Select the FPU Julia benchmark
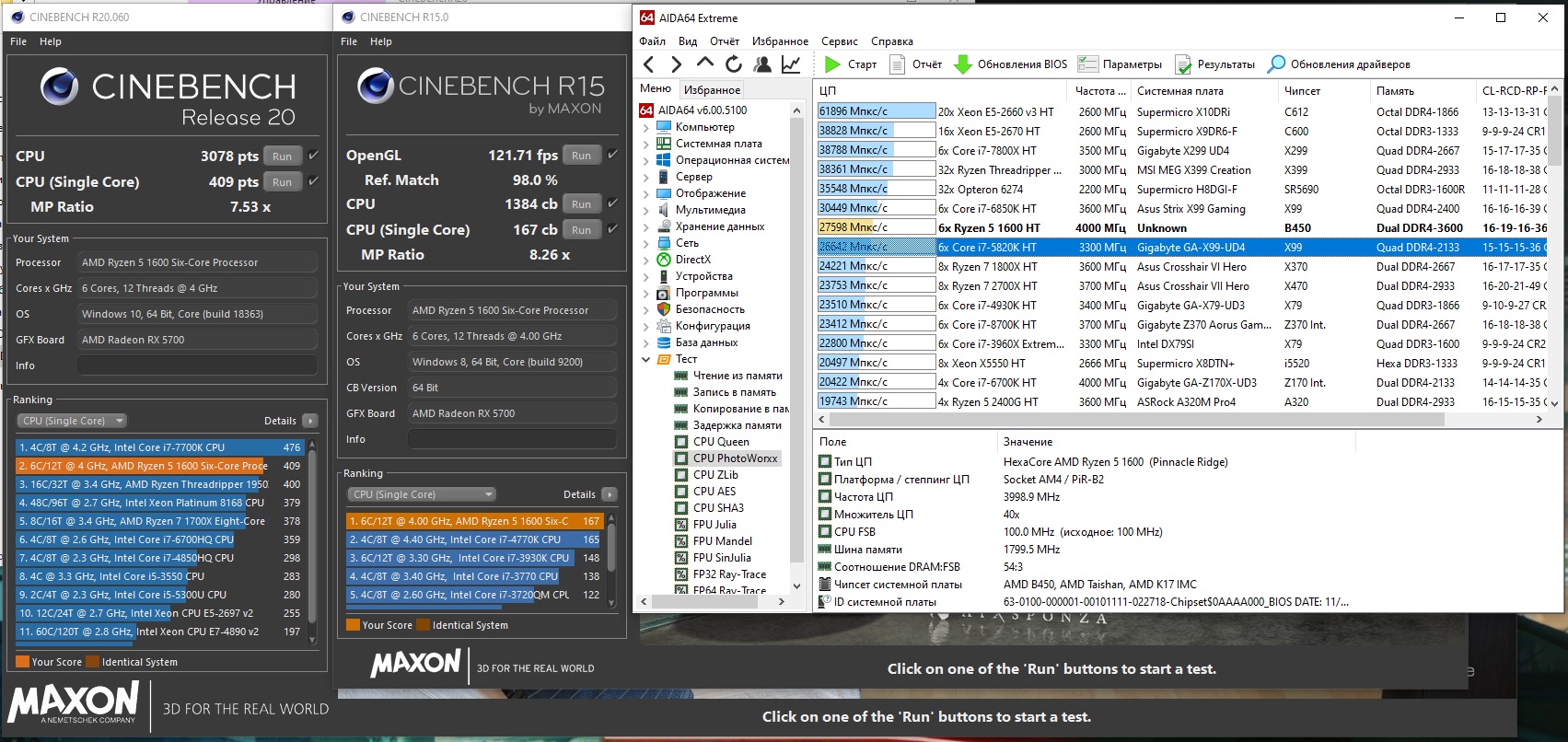Screen dimensions: 1568x742 (714, 525)
